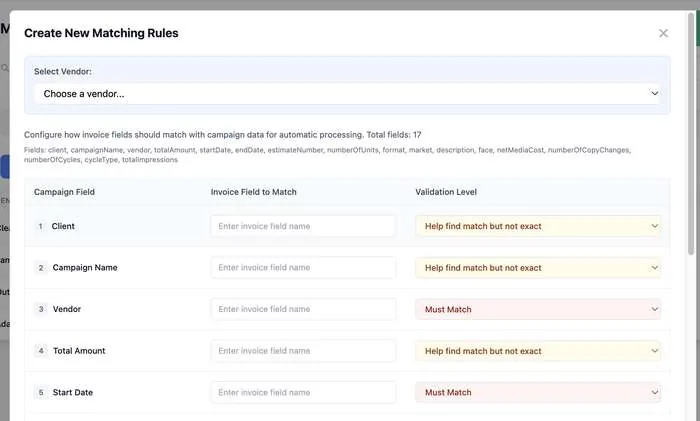Image resolution: width=700 pixels, height=421 pixels.
Task: Click the Fields list text starting with client
Action: (327, 154)
